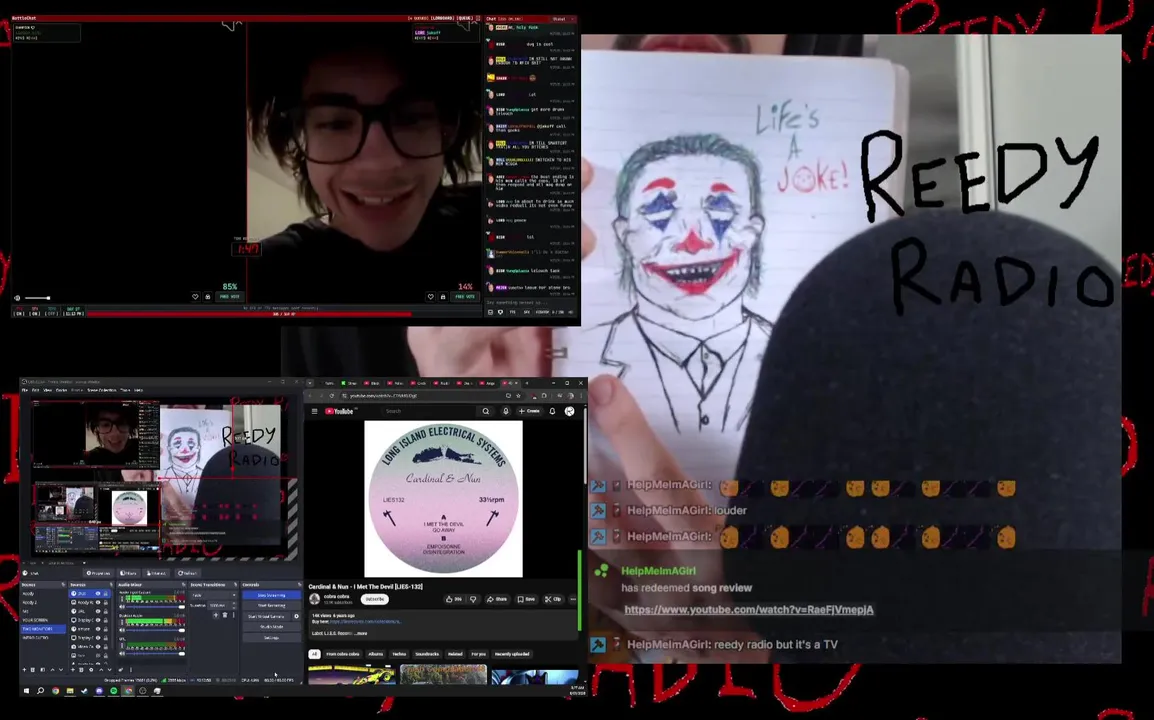This screenshot has width=1154, height=720.
Task: Open redeemed song review YouTube link
Action: 748,610
